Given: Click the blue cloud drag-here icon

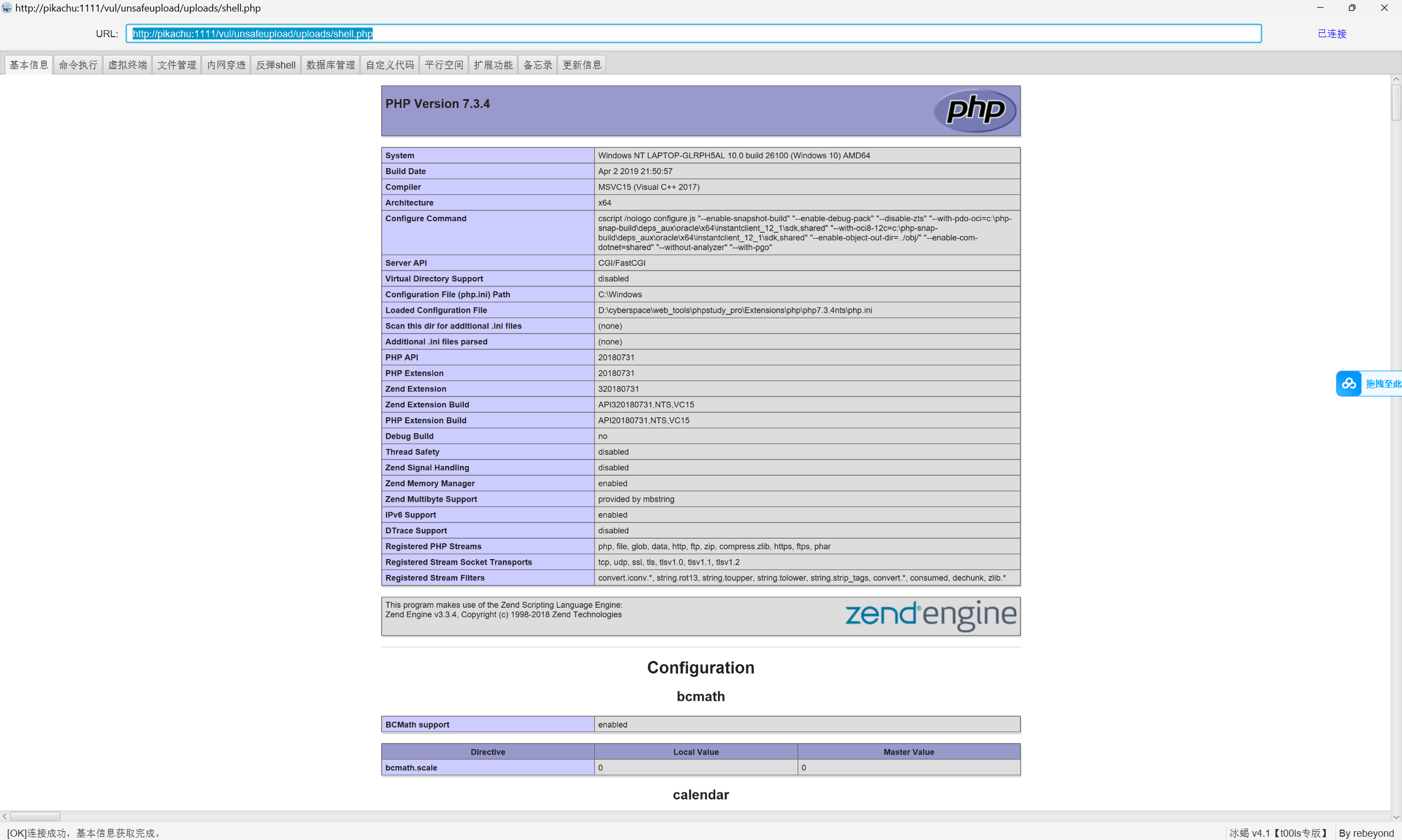Looking at the screenshot, I should point(1349,384).
